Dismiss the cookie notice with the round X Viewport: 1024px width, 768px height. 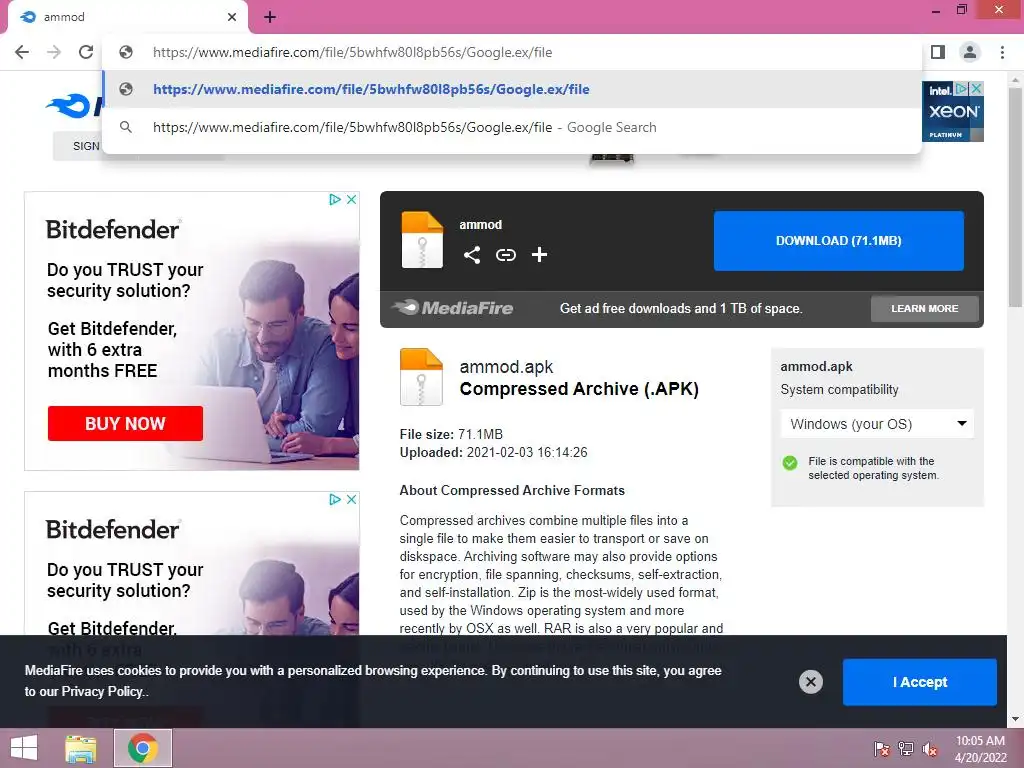[x=810, y=682]
